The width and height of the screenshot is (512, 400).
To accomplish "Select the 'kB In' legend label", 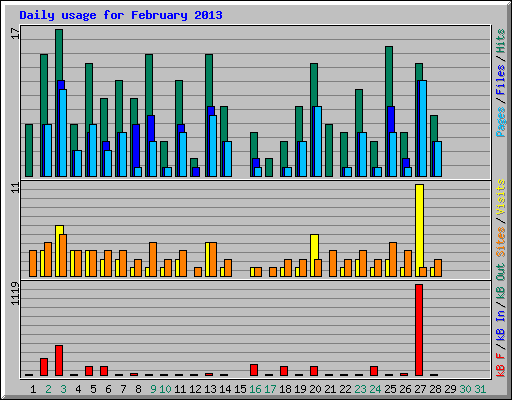I will [500, 325].
